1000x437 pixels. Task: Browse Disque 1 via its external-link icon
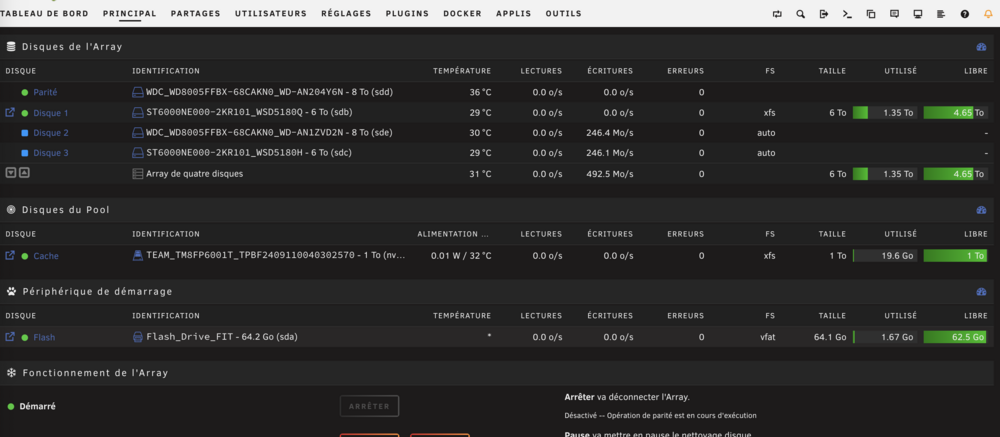[10, 112]
